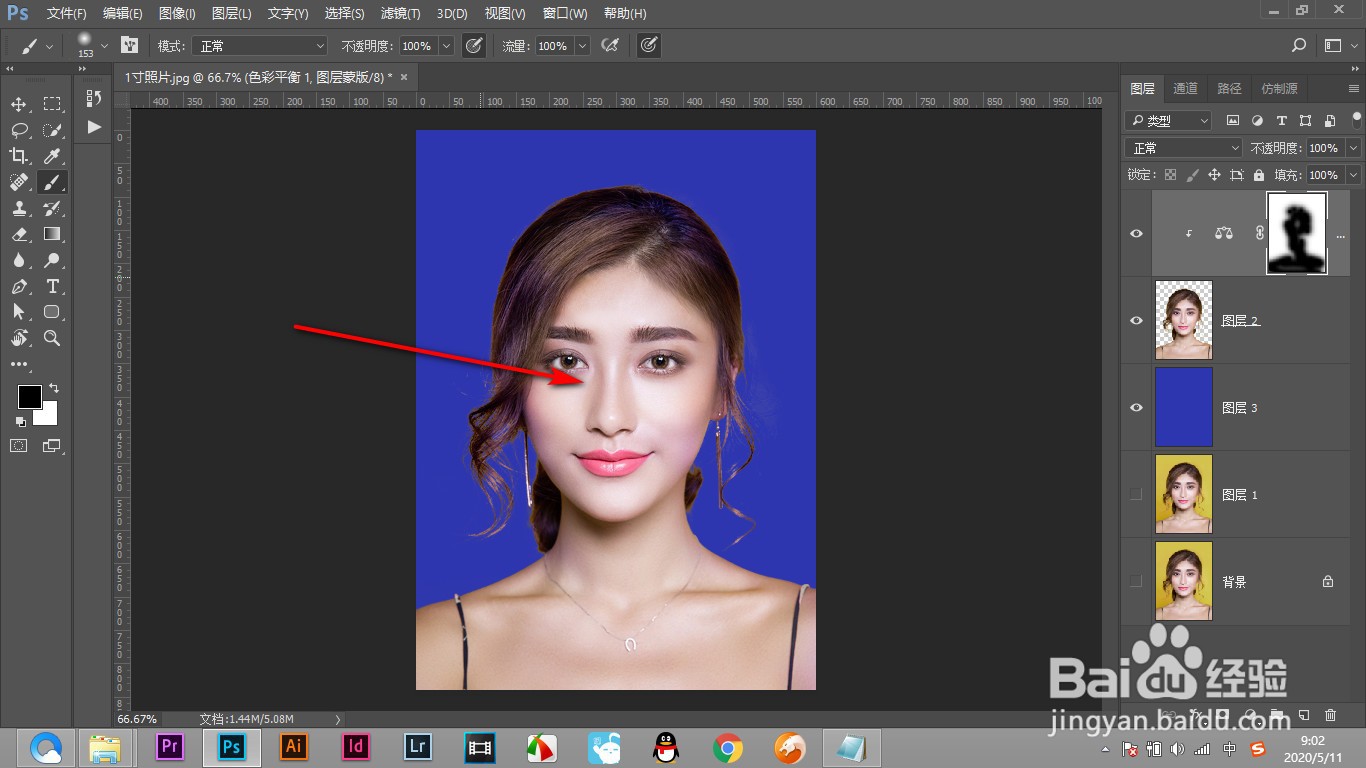
Task: Open the 滤镜(T) menu
Action: tap(401, 13)
